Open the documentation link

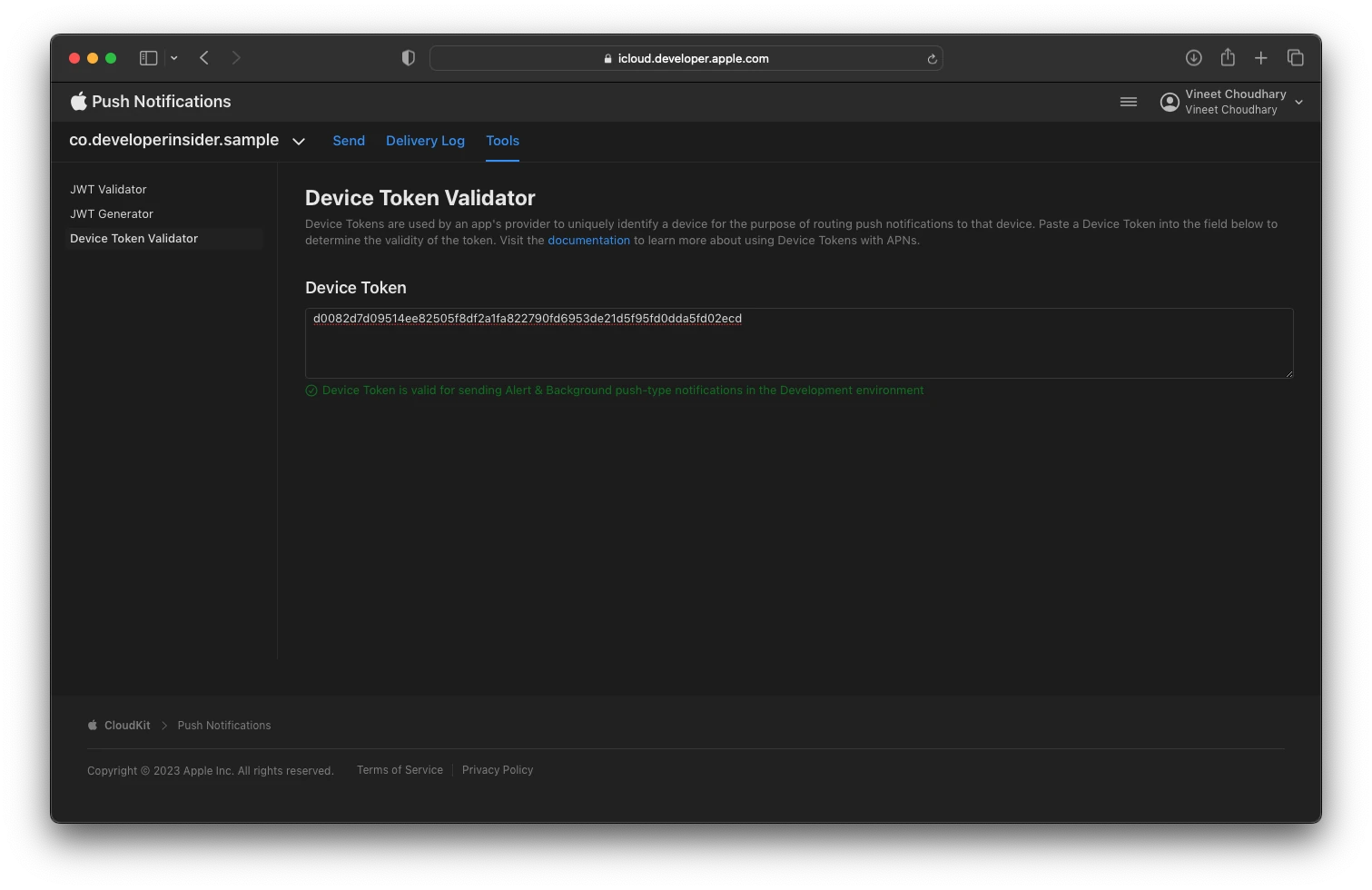click(588, 241)
